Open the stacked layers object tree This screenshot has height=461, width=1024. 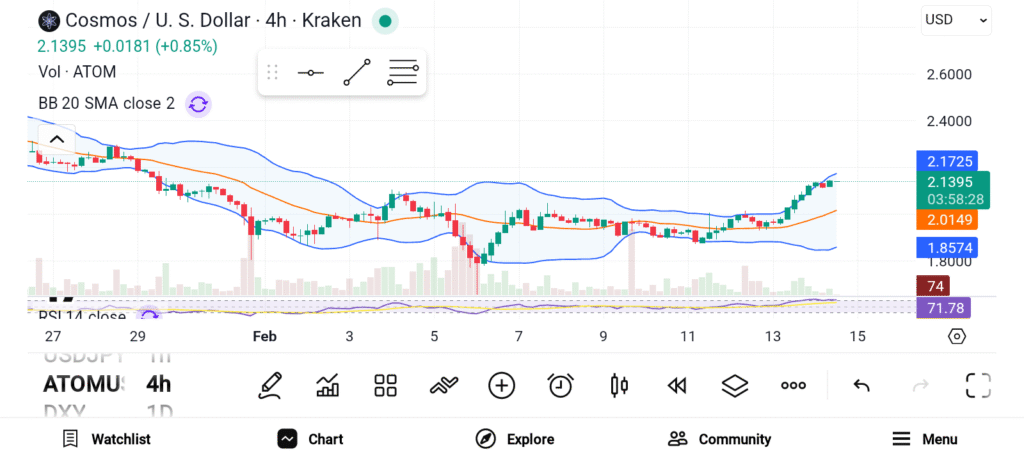735,385
